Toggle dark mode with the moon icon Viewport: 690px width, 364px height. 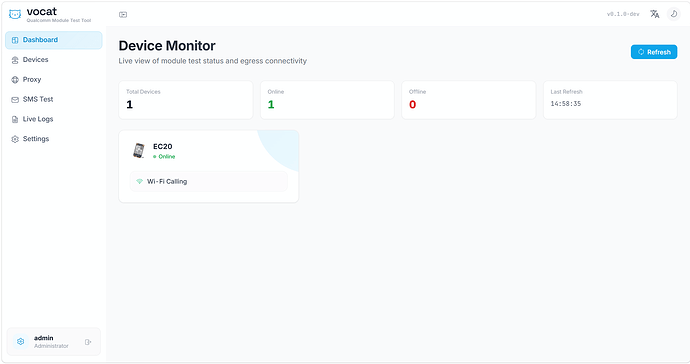674,14
